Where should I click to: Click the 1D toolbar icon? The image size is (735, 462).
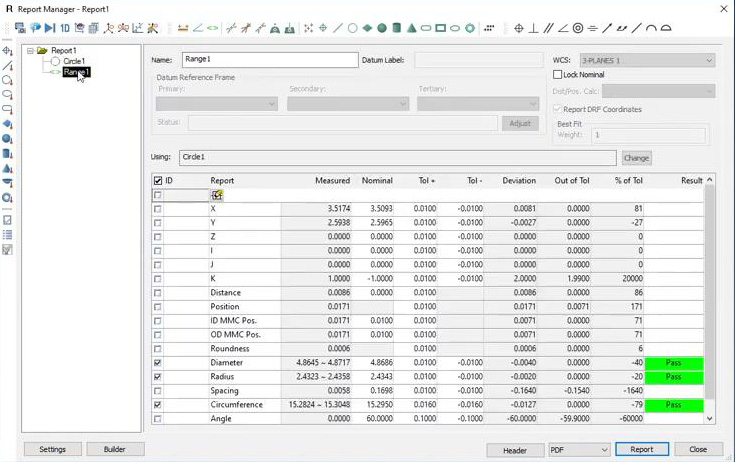click(x=65, y=28)
